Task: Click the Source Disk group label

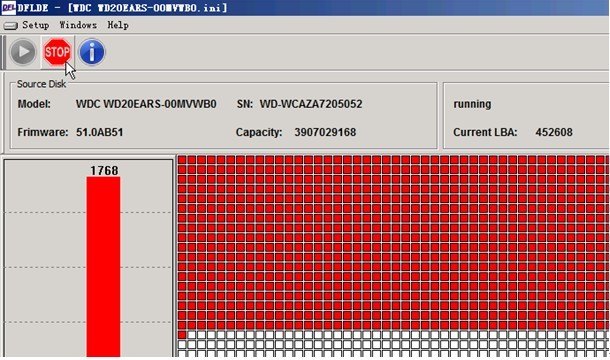Action: click(x=41, y=84)
